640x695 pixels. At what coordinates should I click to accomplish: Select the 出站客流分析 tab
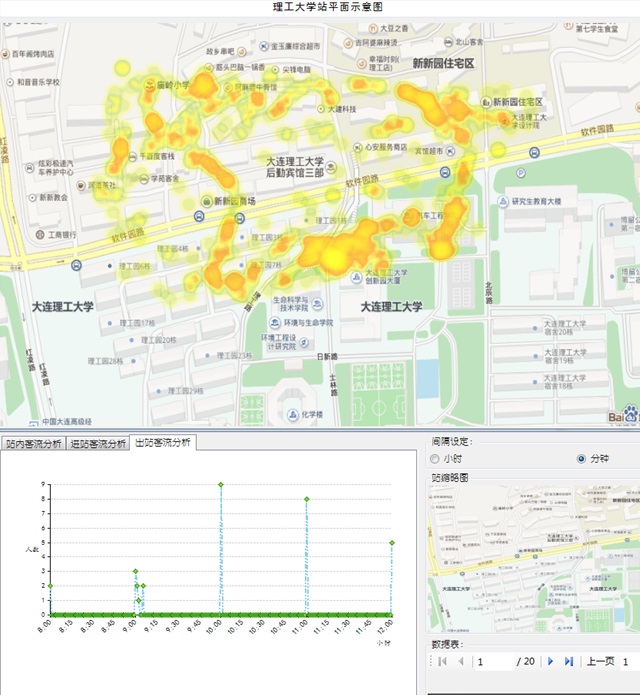coord(162,442)
